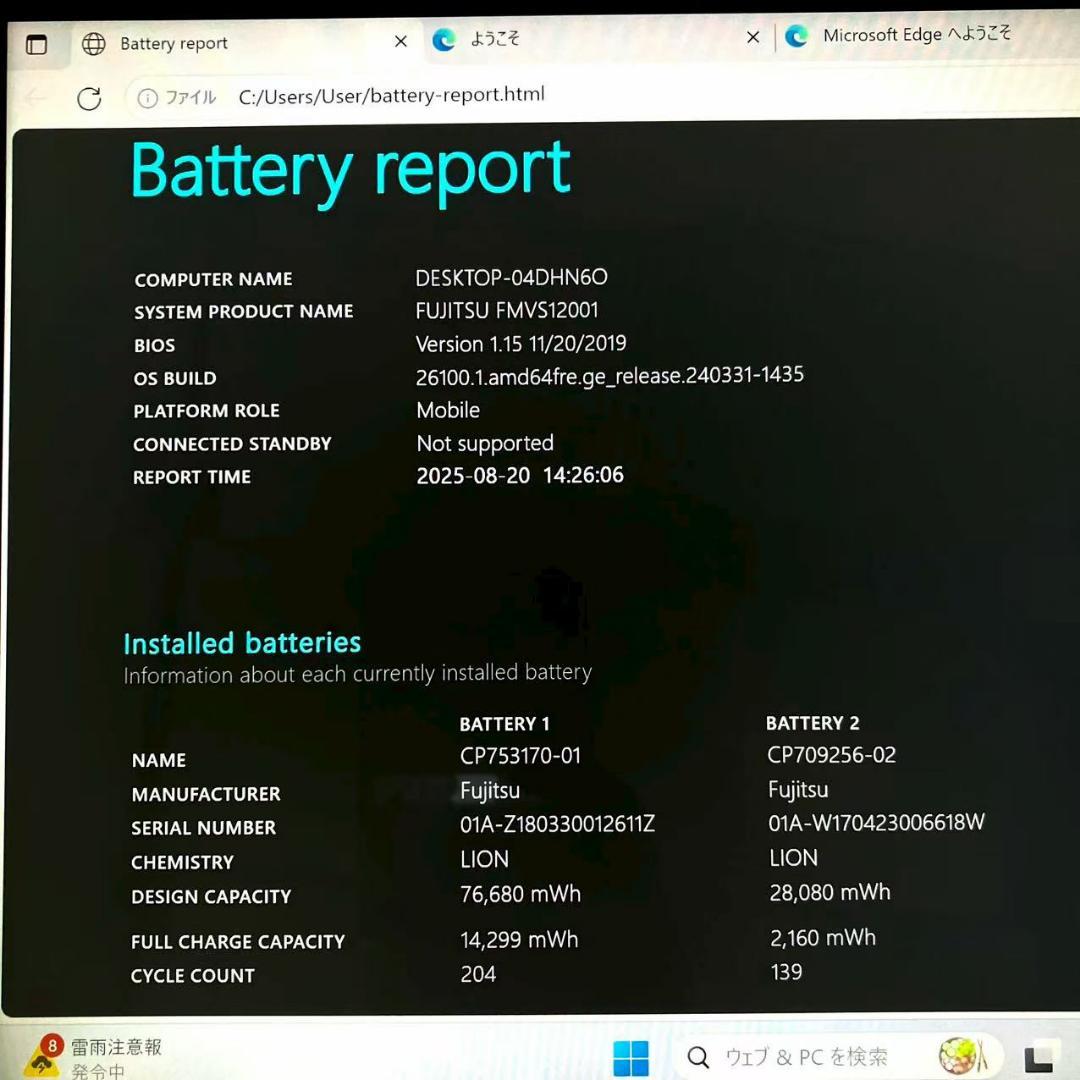Select serial number 01A-Z180330012611Z
Image resolution: width=1080 pixels, height=1080 pixels.
pos(557,824)
